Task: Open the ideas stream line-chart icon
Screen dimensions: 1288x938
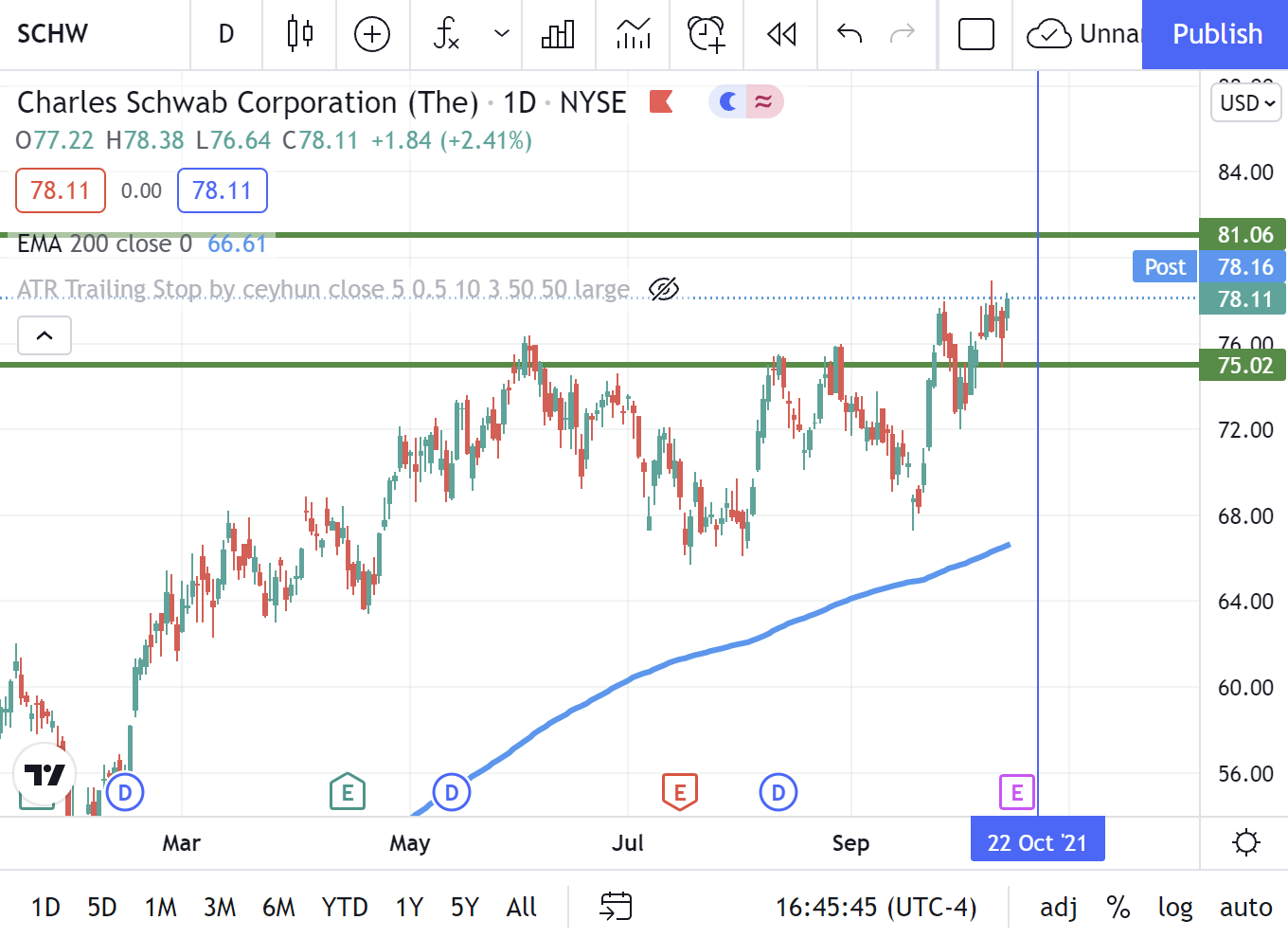Action: 632,34
